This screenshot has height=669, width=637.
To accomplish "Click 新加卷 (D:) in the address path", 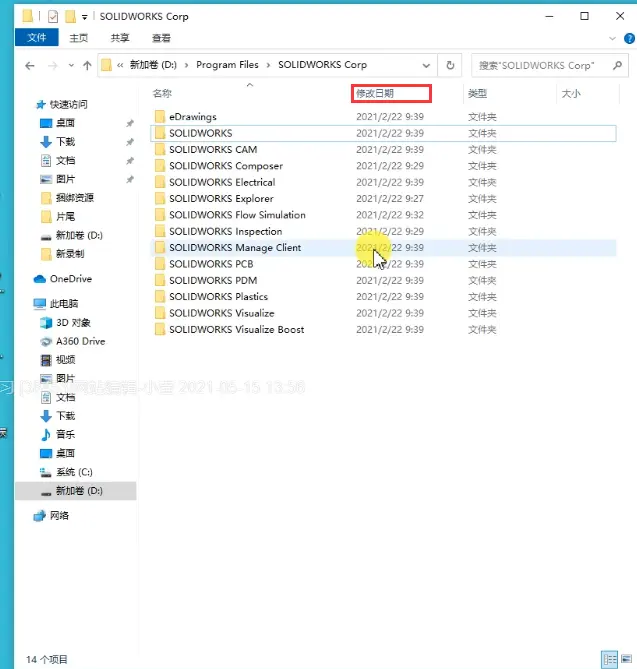I will coord(153,65).
